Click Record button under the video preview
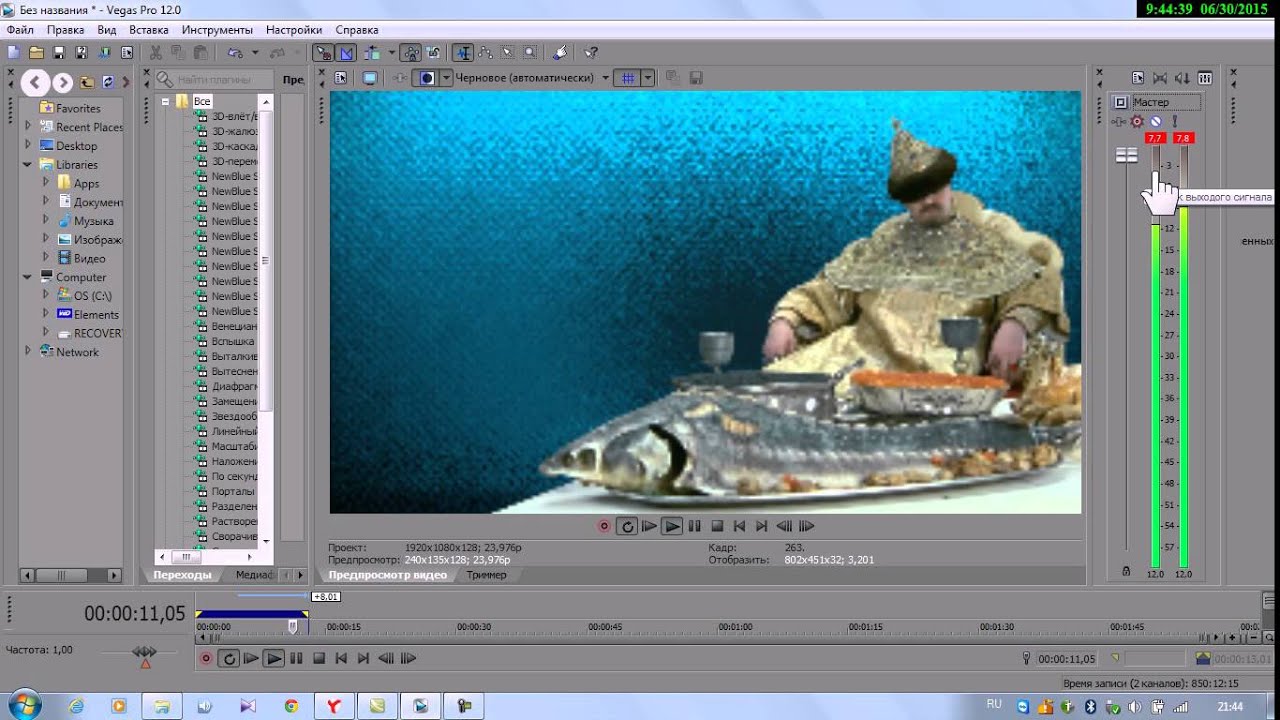The image size is (1280, 720). [x=604, y=526]
